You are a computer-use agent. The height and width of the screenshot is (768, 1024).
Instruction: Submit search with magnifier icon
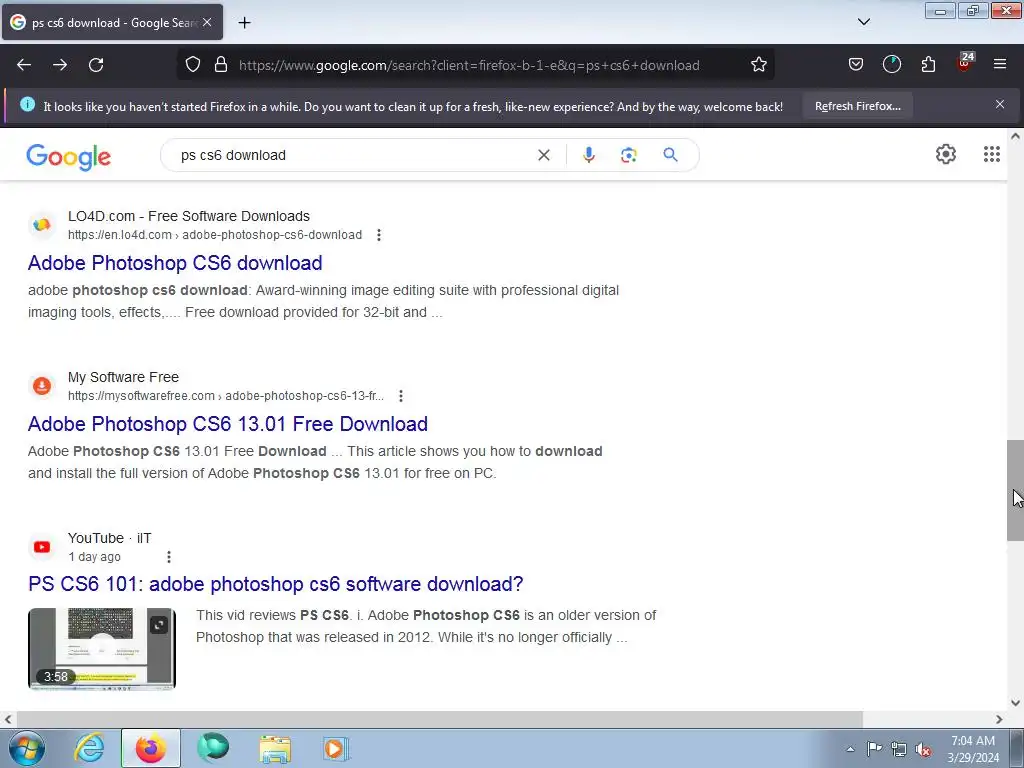[670, 155]
